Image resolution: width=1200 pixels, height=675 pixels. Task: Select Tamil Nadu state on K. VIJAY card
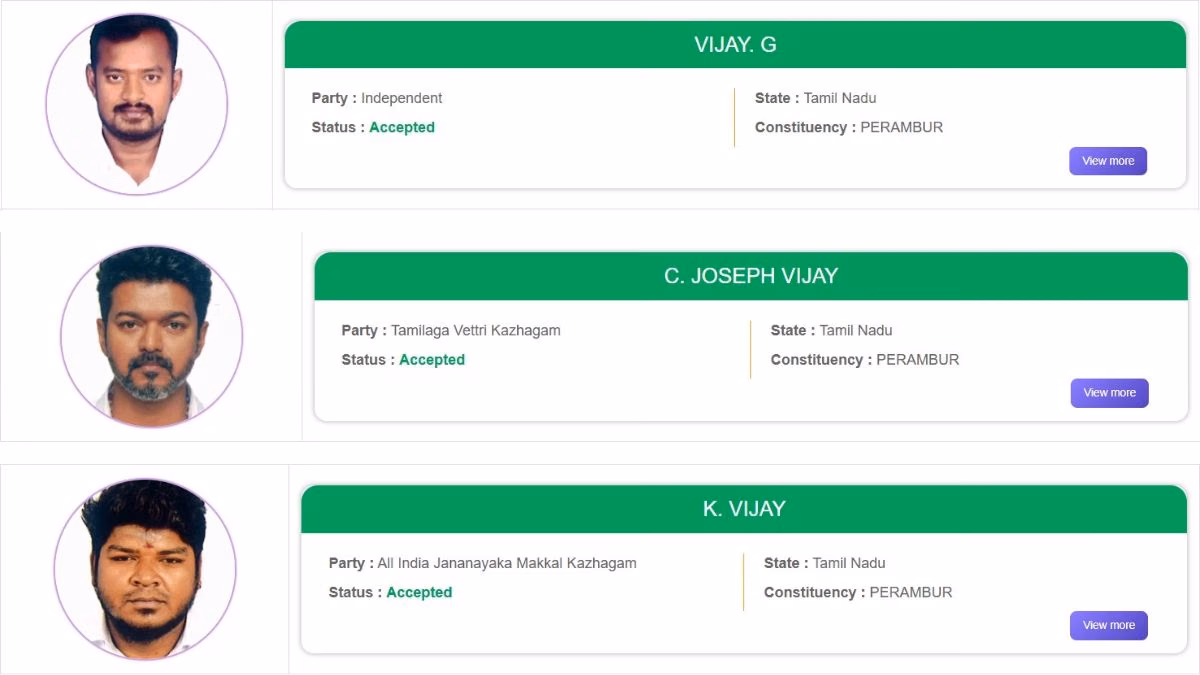(849, 563)
